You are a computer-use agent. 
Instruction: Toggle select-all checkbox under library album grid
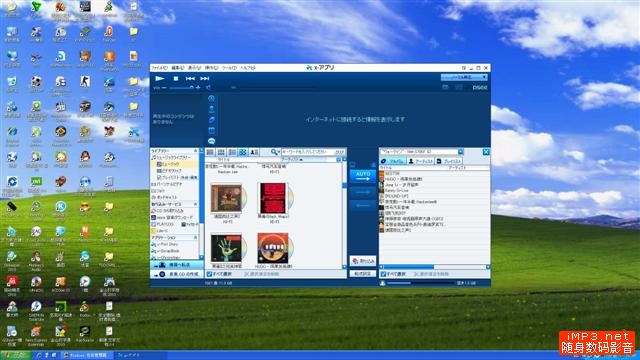coord(209,274)
